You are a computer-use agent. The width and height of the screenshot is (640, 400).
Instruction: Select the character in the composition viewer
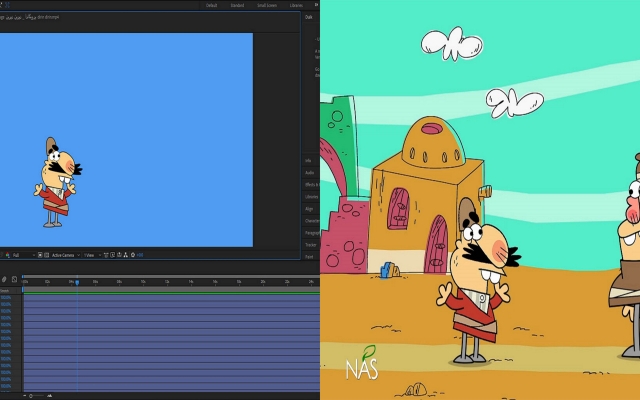(x=58, y=182)
